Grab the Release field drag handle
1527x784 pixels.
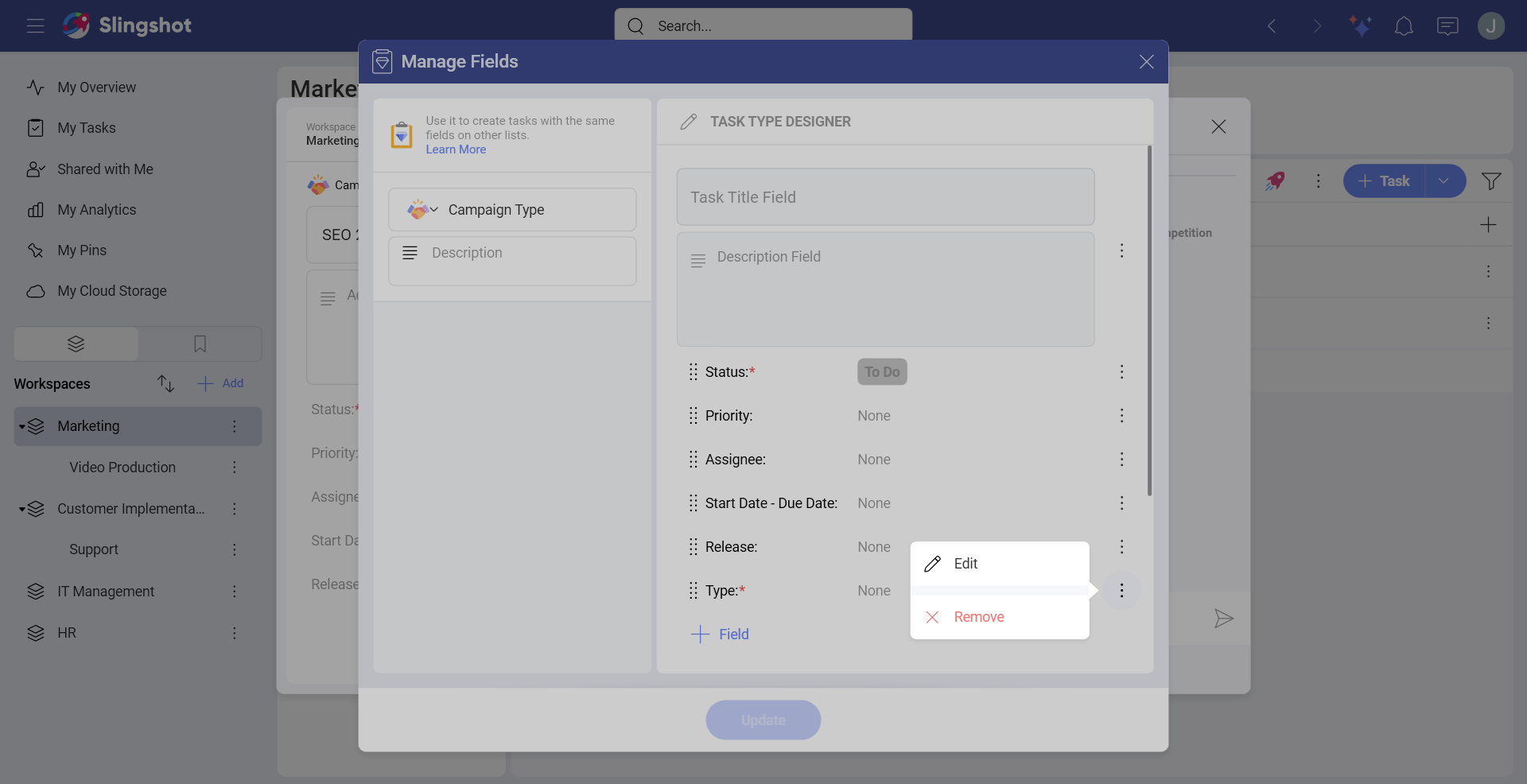coord(694,547)
